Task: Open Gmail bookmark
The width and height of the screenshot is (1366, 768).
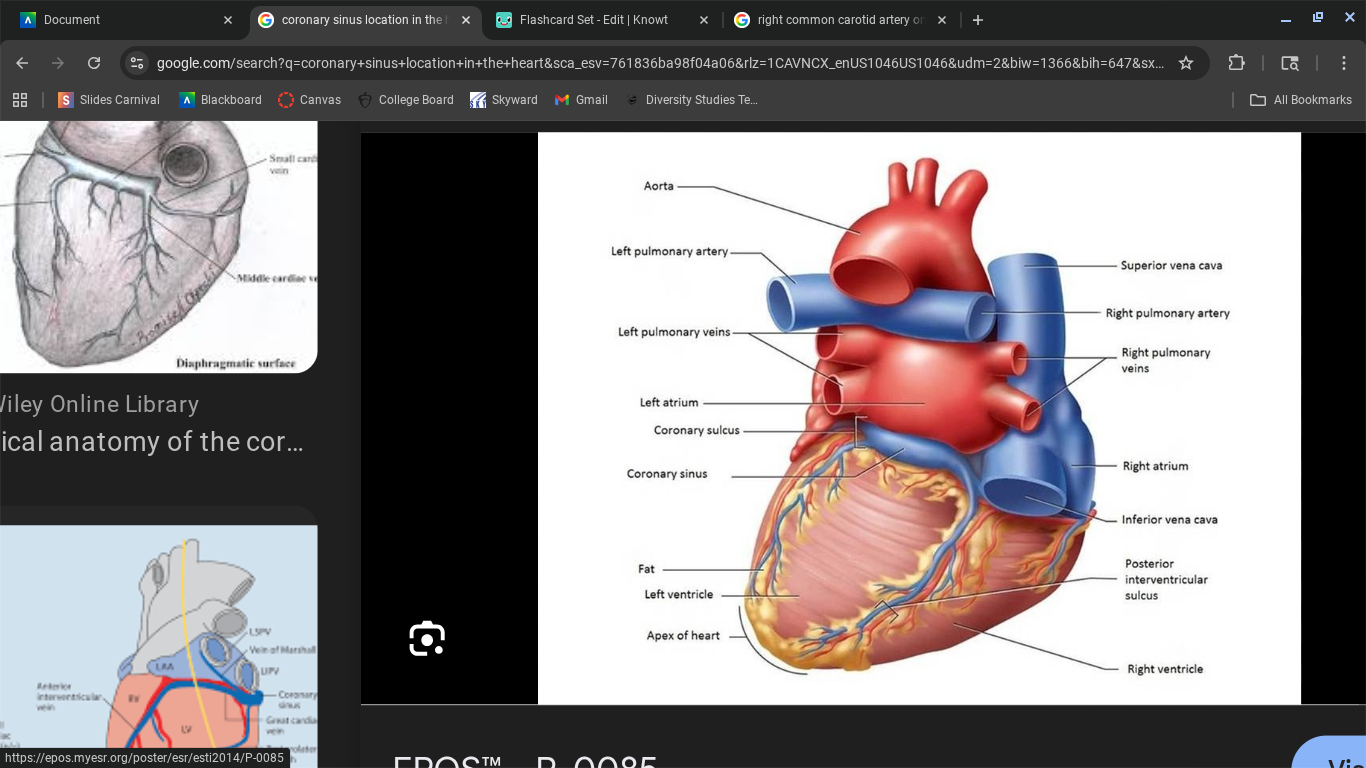Action: click(x=581, y=100)
